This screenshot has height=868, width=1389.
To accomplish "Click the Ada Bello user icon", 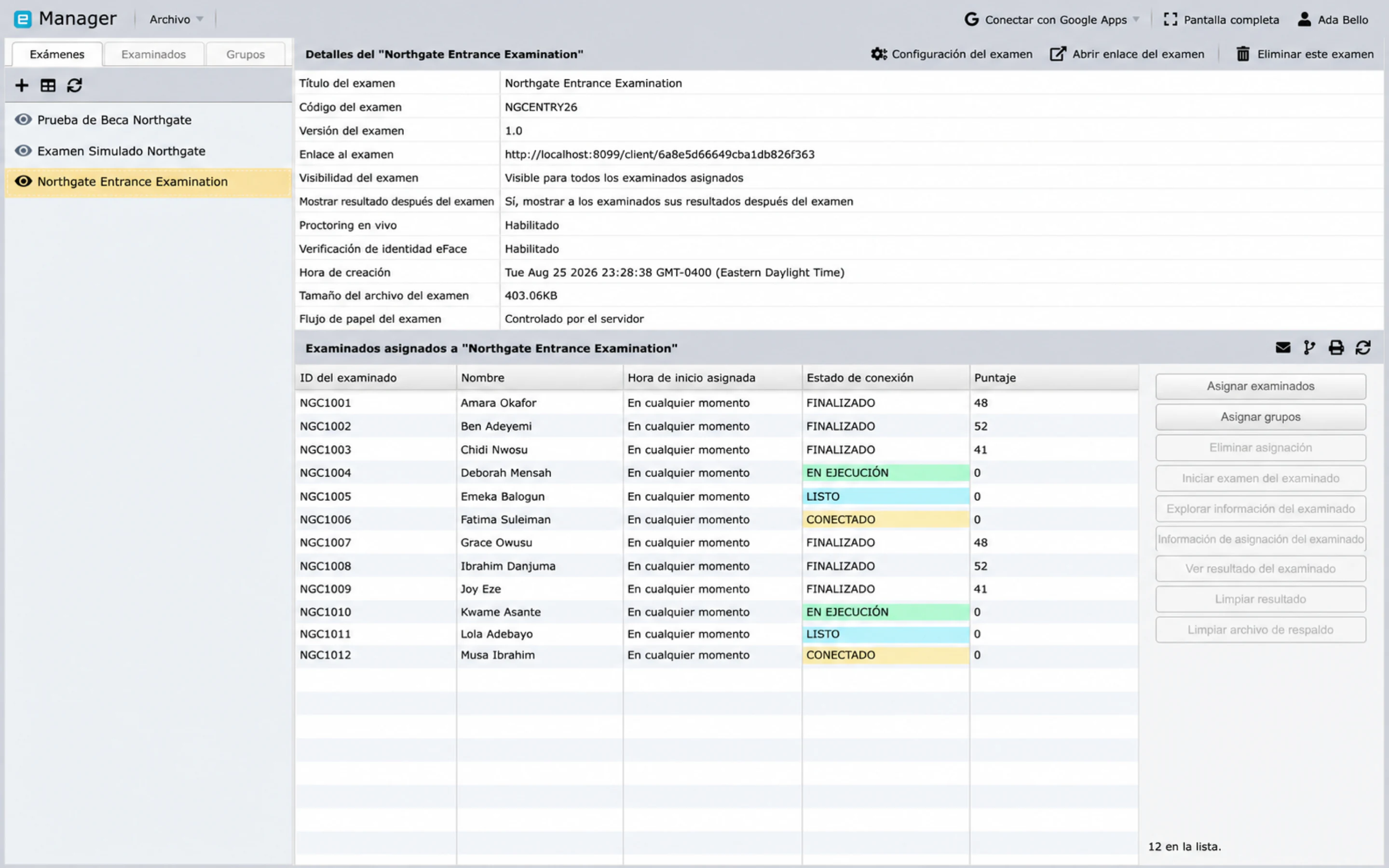I will coord(1304,19).
